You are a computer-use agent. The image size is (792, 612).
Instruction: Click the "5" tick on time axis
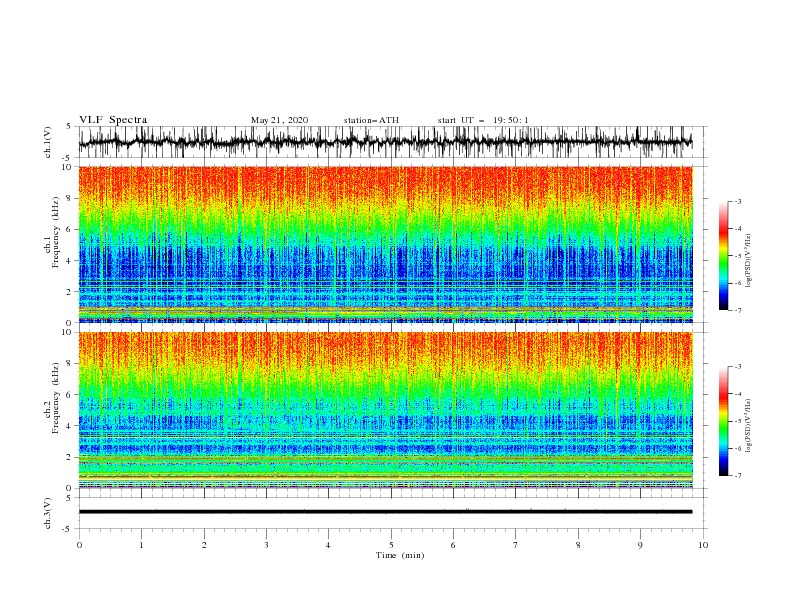click(391, 545)
